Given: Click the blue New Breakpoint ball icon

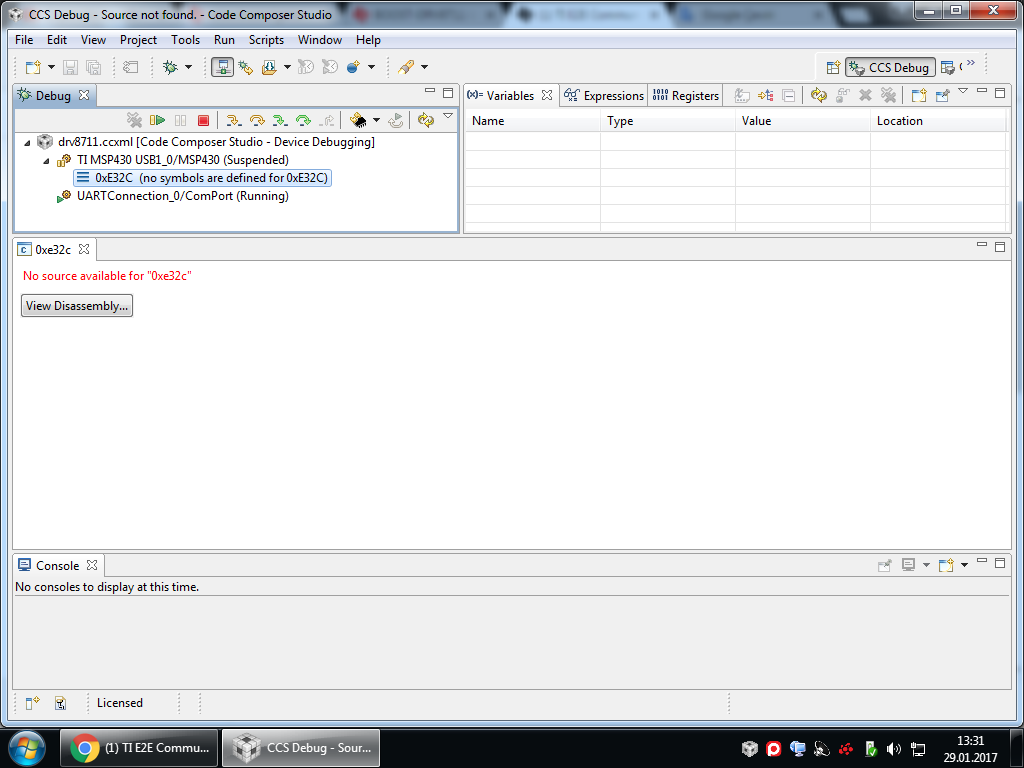Looking at the screenshot, I should tap(353, 67).
